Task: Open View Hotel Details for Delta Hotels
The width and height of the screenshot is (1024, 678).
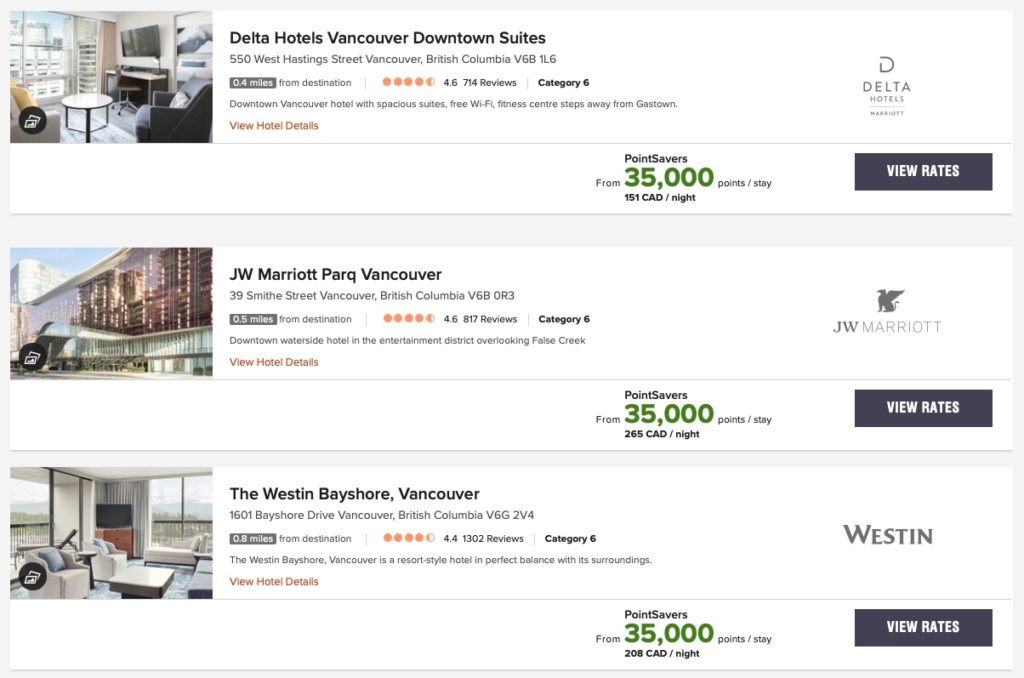Action: pyautogui.click(x=274, y=126)
